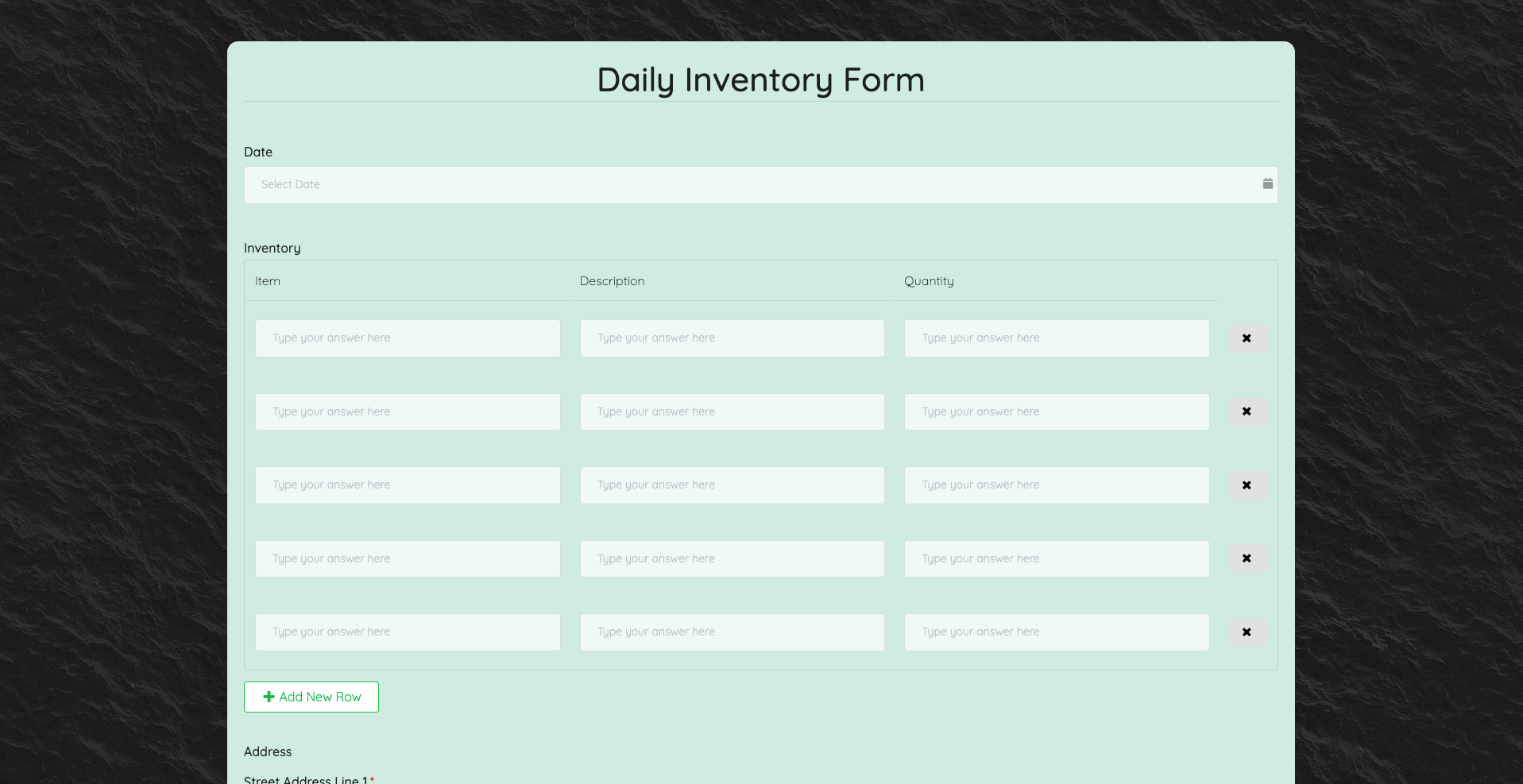Click the Quantity field in the third row
Image resolution: width=1523 pixels, height=784 pixels.
(x=1056, y=485)
